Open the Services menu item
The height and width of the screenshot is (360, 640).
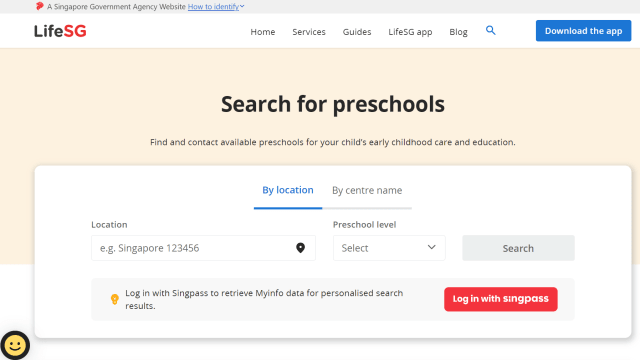[x=309, y=32]
